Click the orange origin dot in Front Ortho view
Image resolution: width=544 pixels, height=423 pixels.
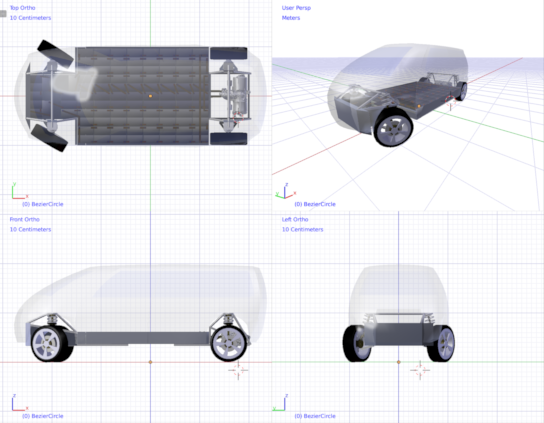150,362
